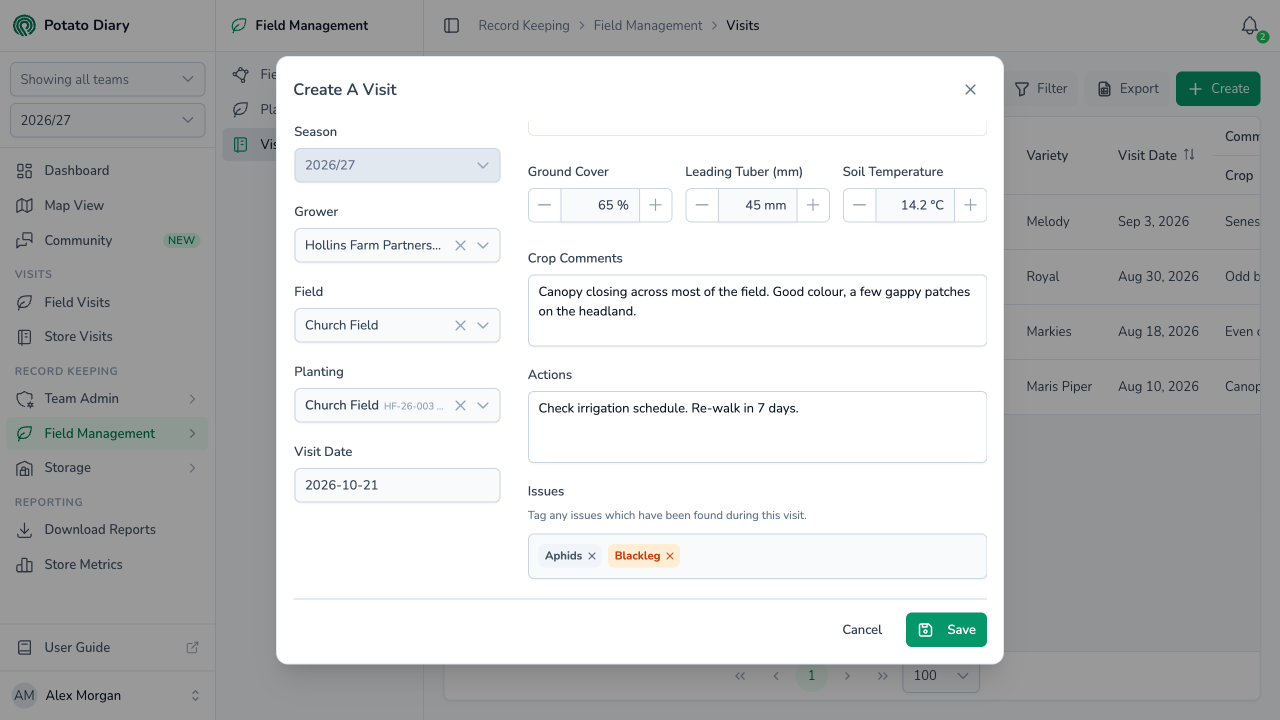
Task: Toggle the sidebar panel icon
Action: click(451, 26)
